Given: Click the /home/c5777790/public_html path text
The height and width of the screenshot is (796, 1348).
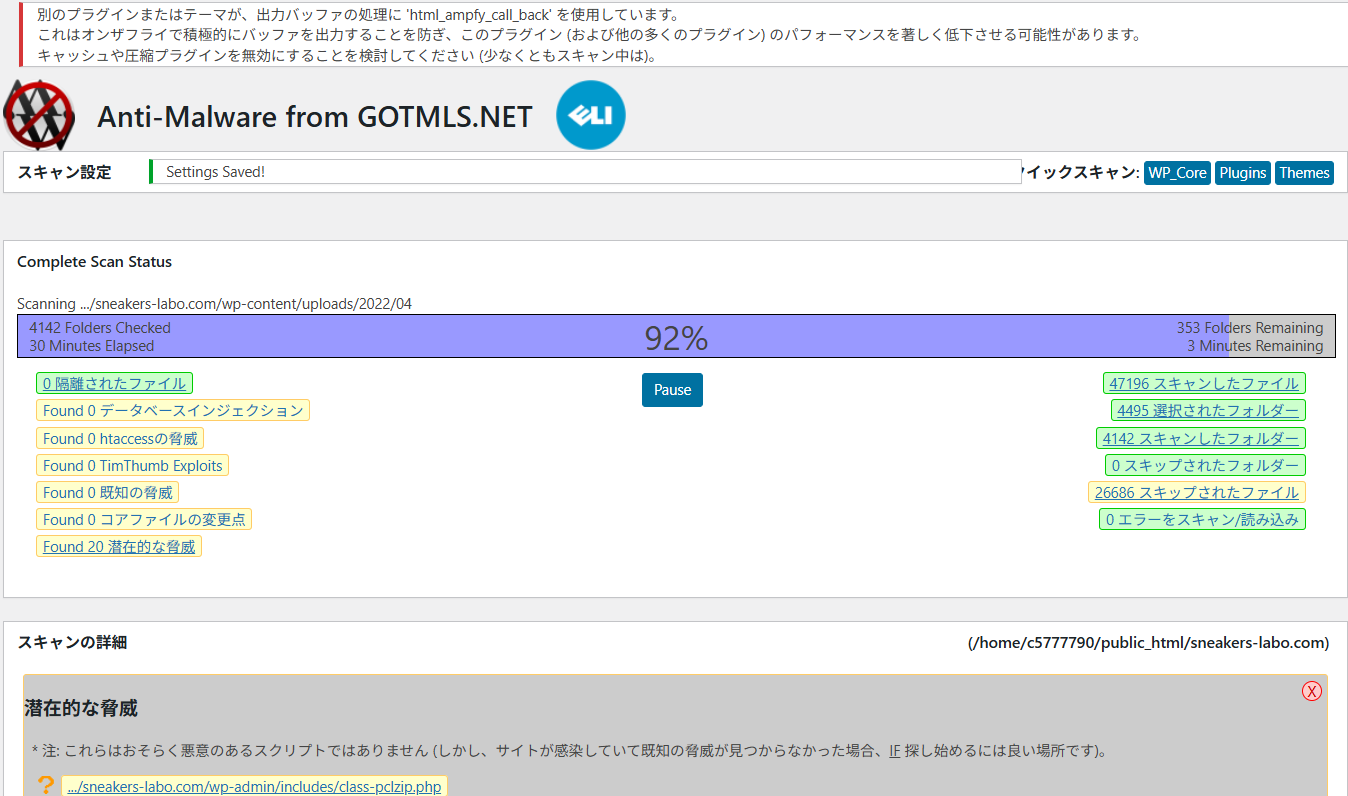Looking at the screenshot, I should [x=1148, y=642].
